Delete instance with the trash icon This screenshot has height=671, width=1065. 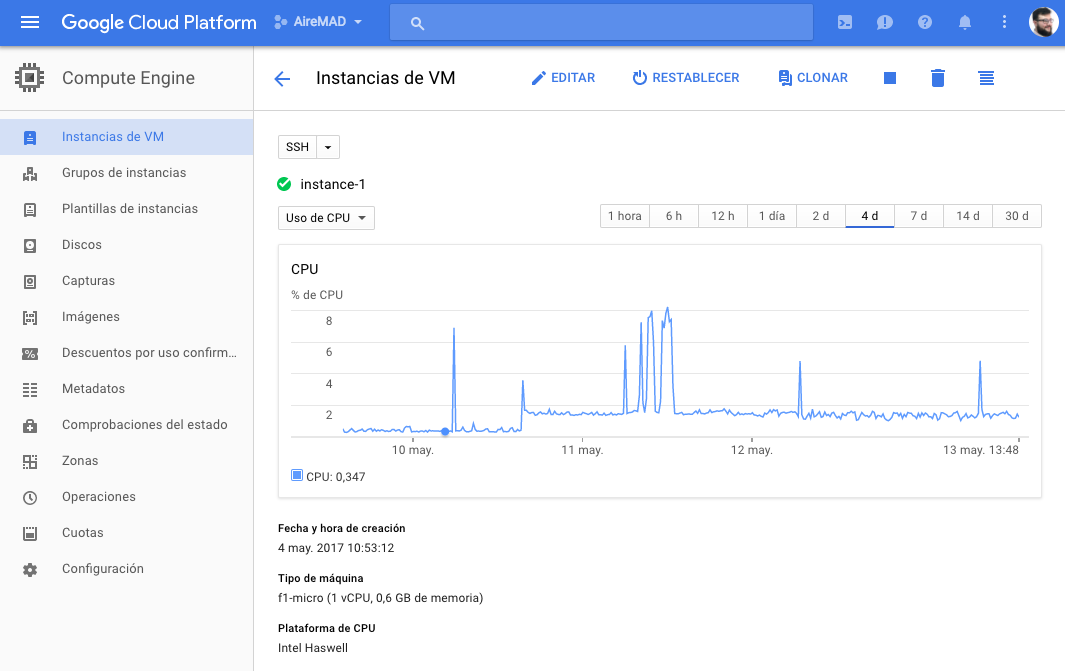point(937,78)
